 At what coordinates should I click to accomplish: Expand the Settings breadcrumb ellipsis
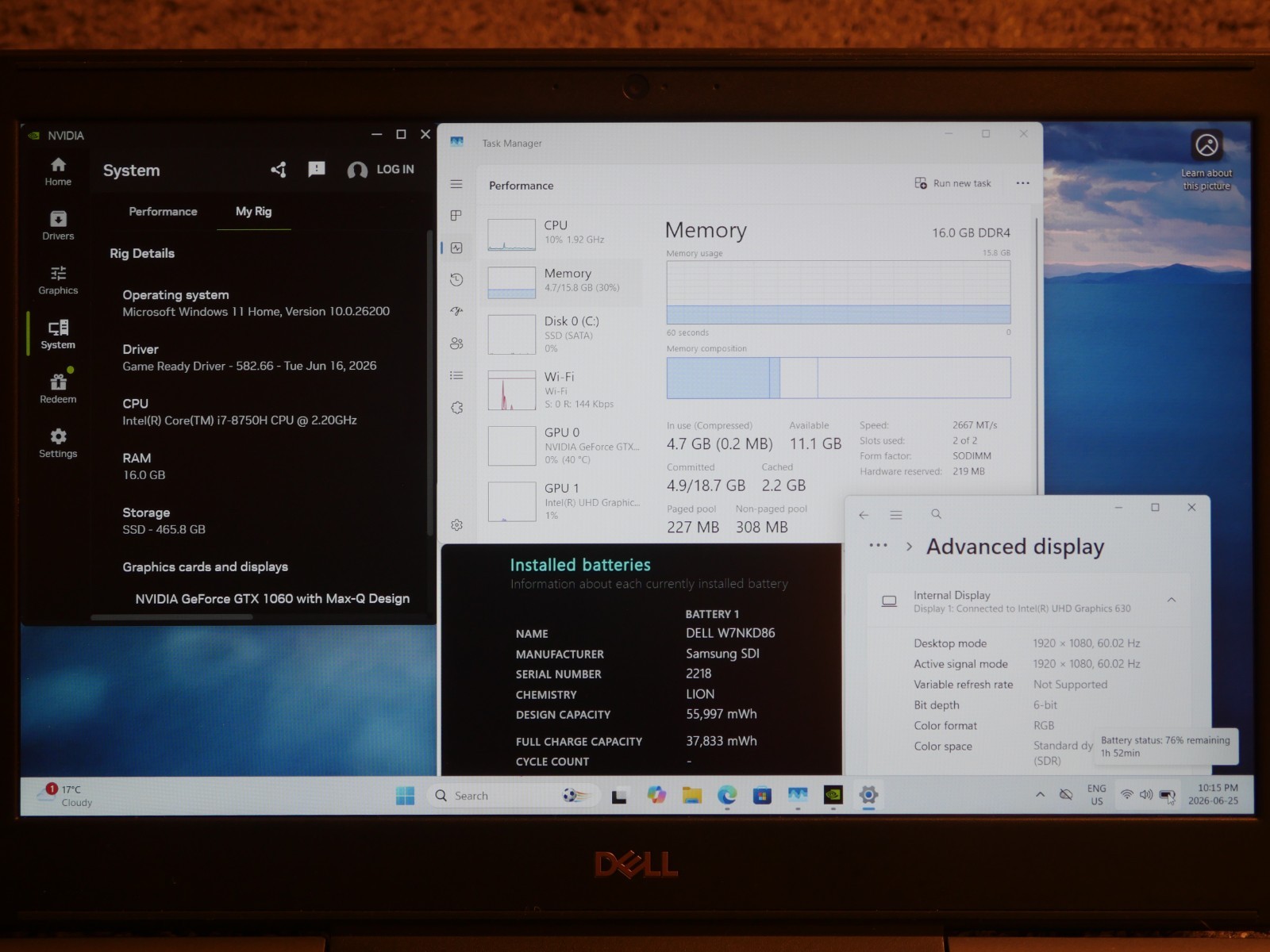coord(878,546)
